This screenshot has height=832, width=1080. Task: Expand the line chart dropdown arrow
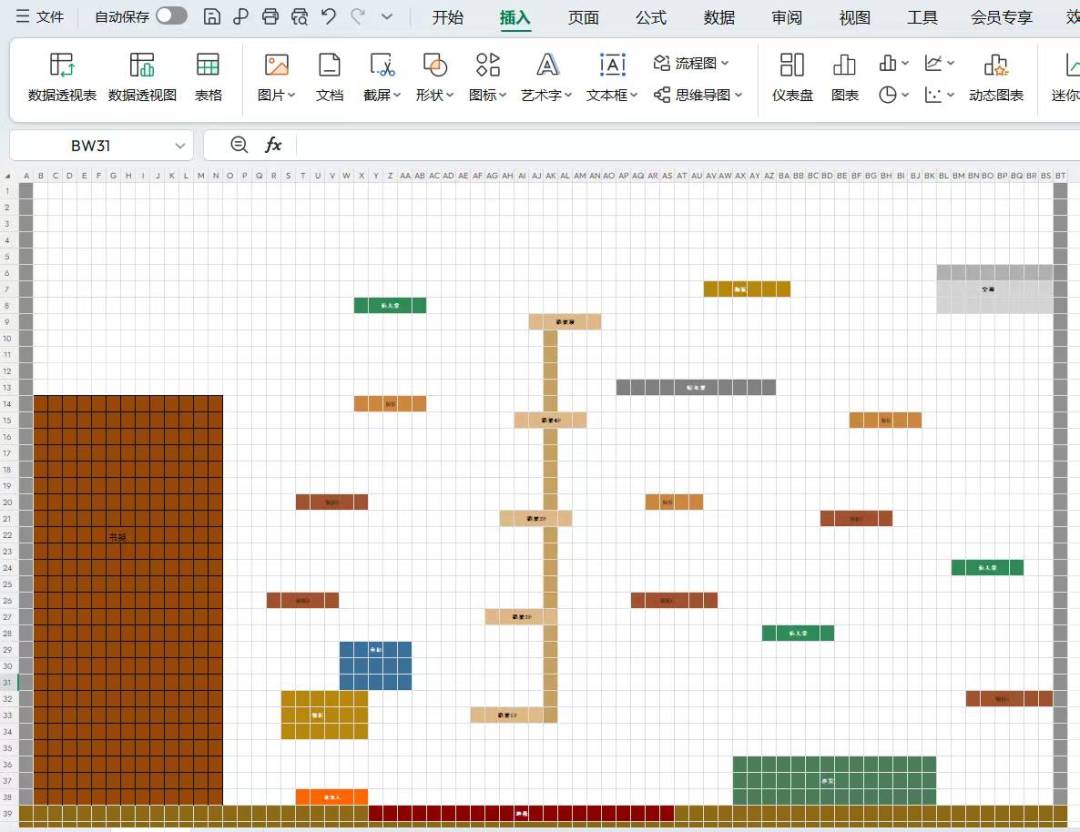pos(951,63)
